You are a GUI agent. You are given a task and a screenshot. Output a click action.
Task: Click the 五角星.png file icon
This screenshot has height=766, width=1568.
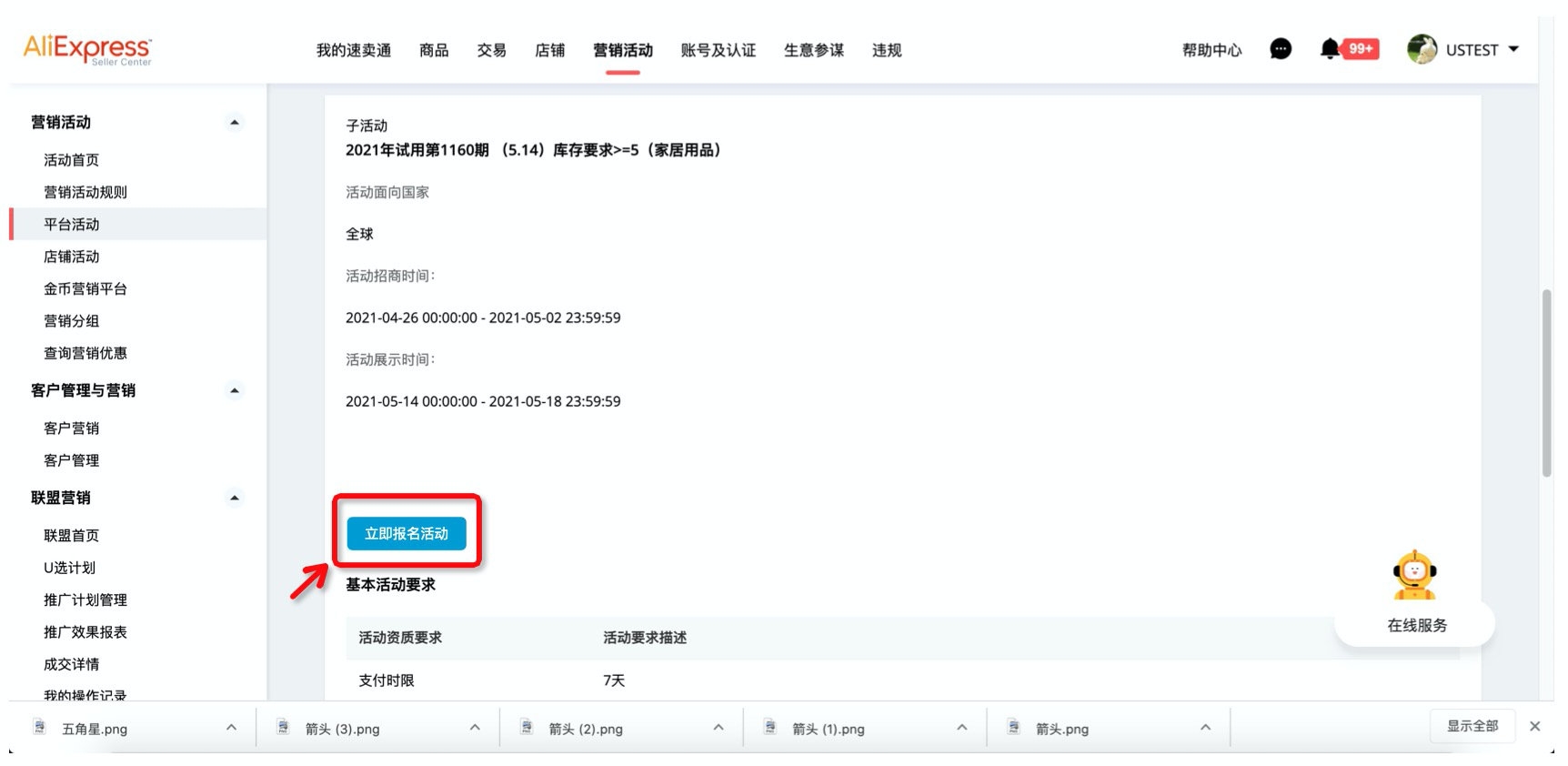click(x=40, y=727)
